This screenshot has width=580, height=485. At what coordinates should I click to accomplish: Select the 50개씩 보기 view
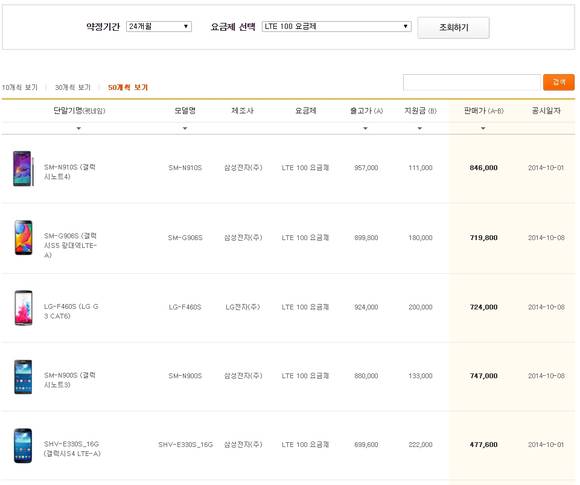(128, 87)
